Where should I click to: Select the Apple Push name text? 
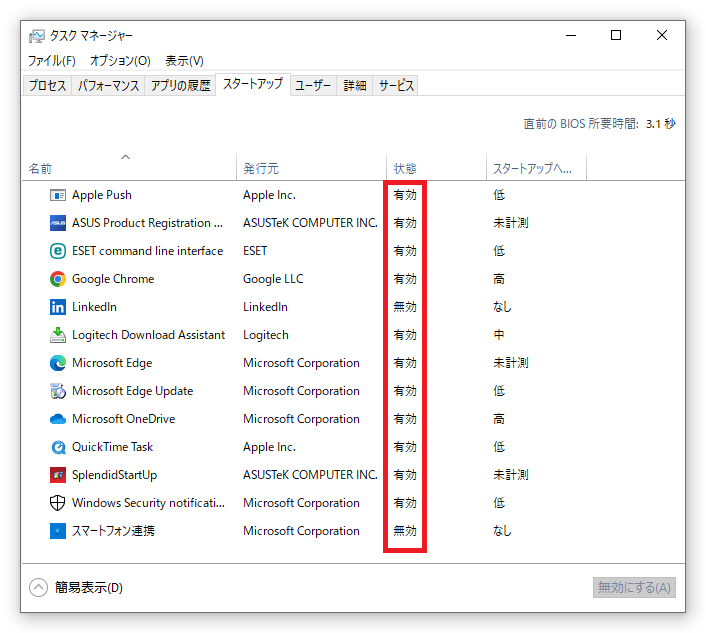click(x=102, y=195)
